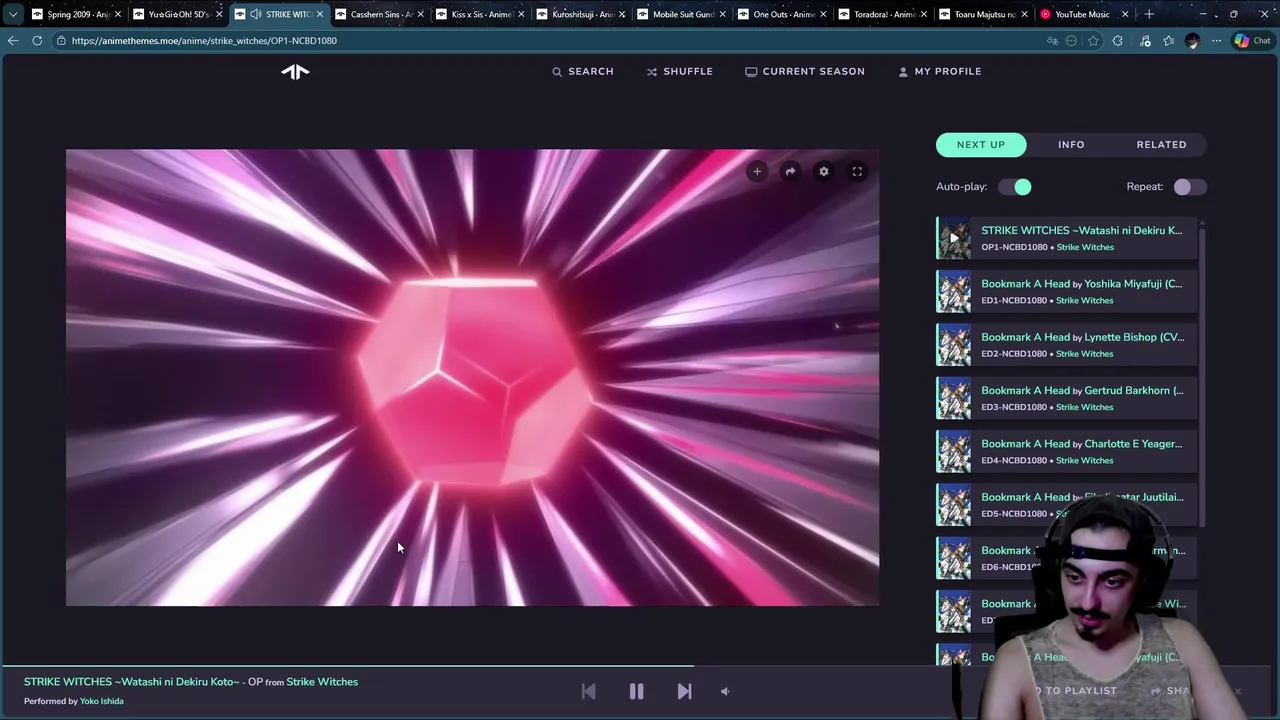Play the OP1-NCBD1080 Strike Witches entry

pos(1066,238)
